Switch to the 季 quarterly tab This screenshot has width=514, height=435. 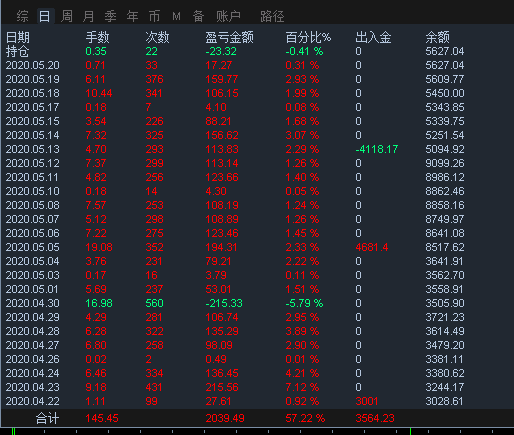(111, 16)
